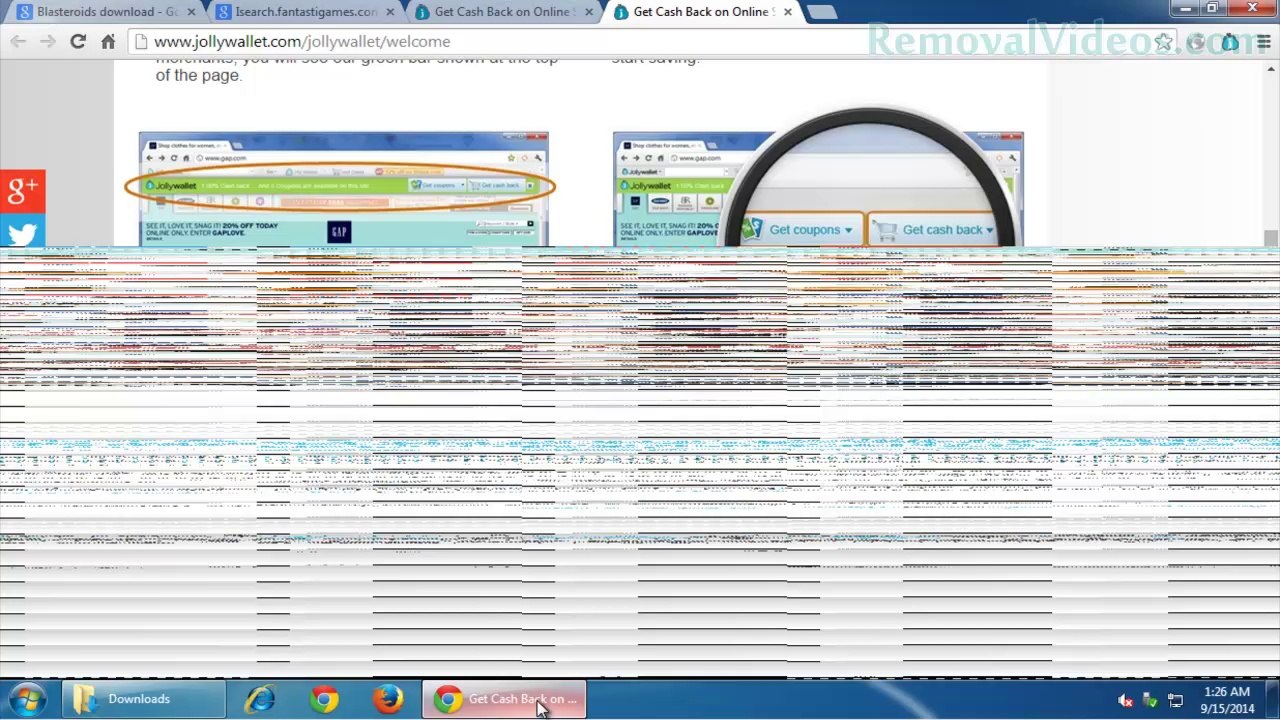Close the inactive Get Cash Back tab
The width and height of the screenshot is (1280, 720).
click(x=589, y=12)
